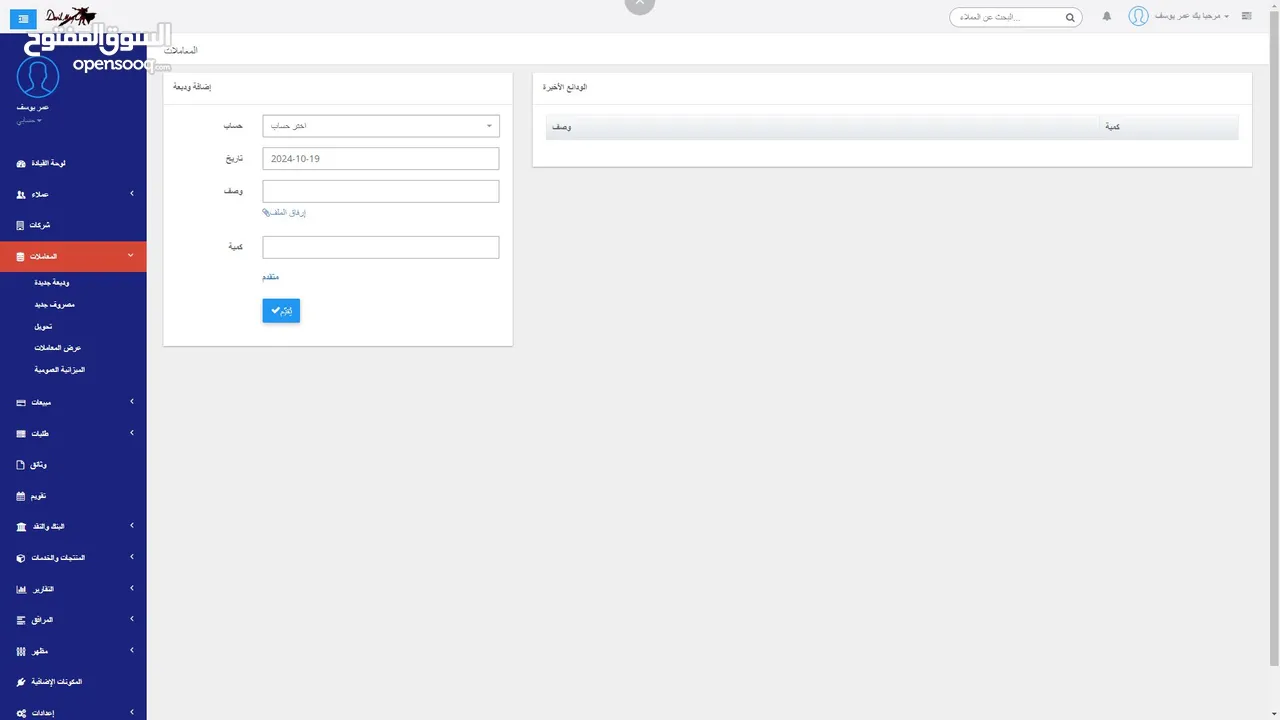The image size is (1280, 720).
Task: Open the اختر حساب account dropdown
Action: (x=381, y=126)
